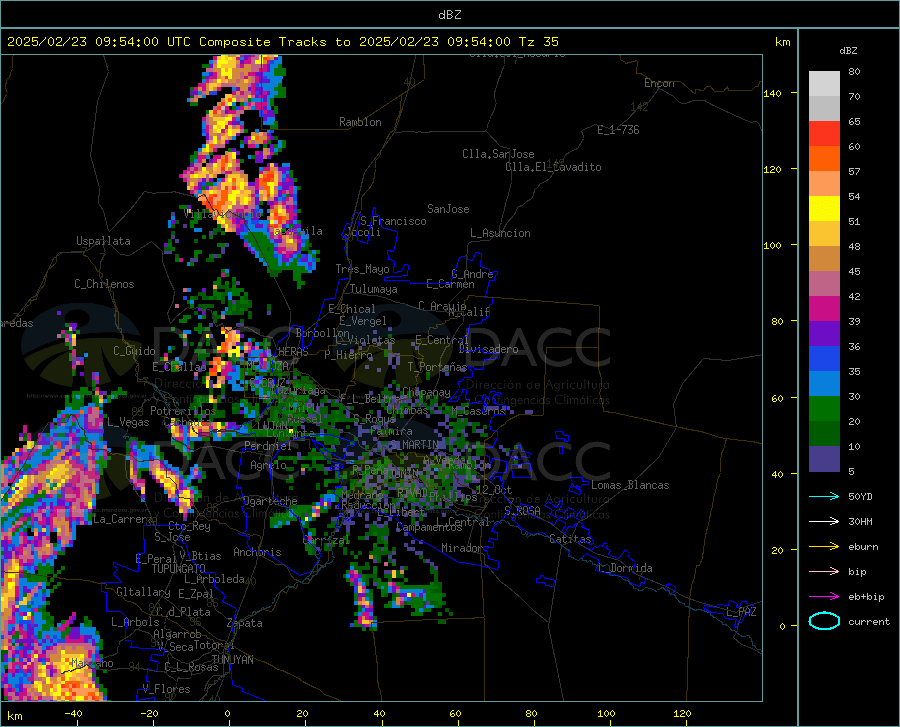Click the Ugarteche place label
900x727 pixels.
(270, 501)
